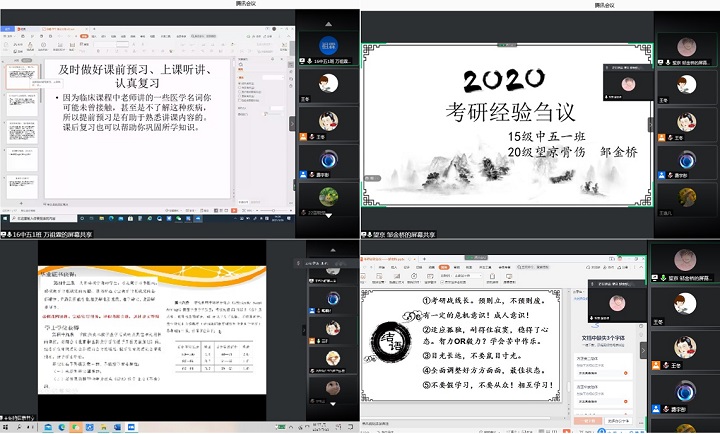Click Windows Start button in top-left screenshot

click(x=5, y=217)
